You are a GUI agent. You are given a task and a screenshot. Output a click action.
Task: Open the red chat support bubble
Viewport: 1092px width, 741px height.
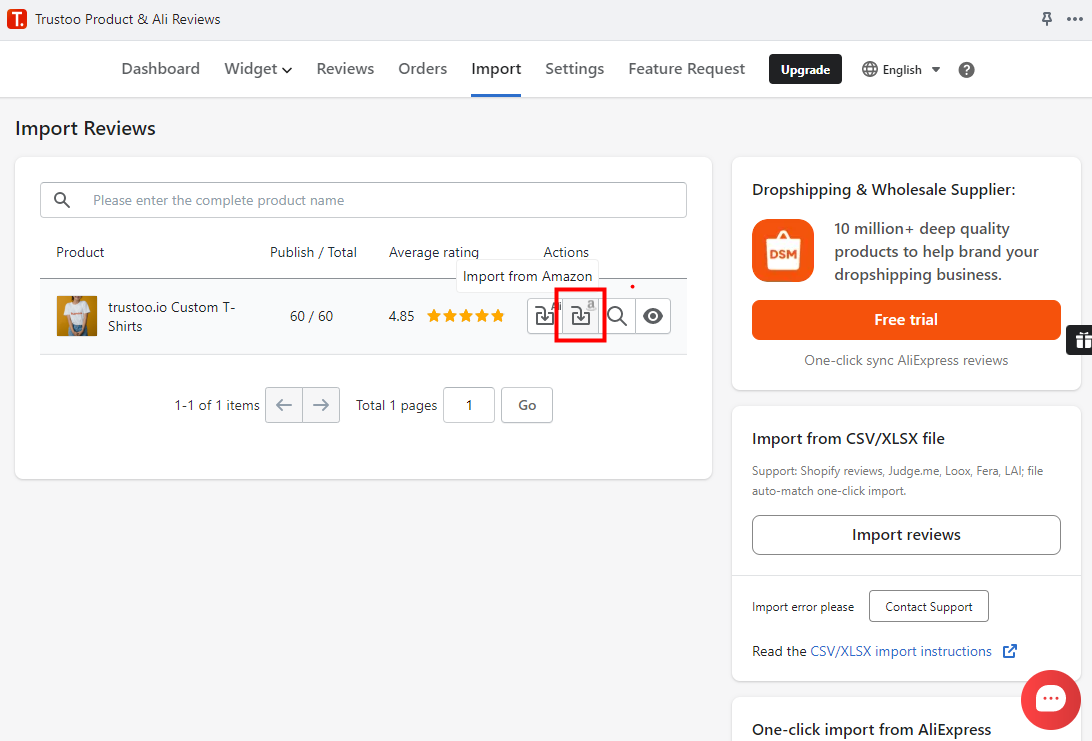(1050, 699)
